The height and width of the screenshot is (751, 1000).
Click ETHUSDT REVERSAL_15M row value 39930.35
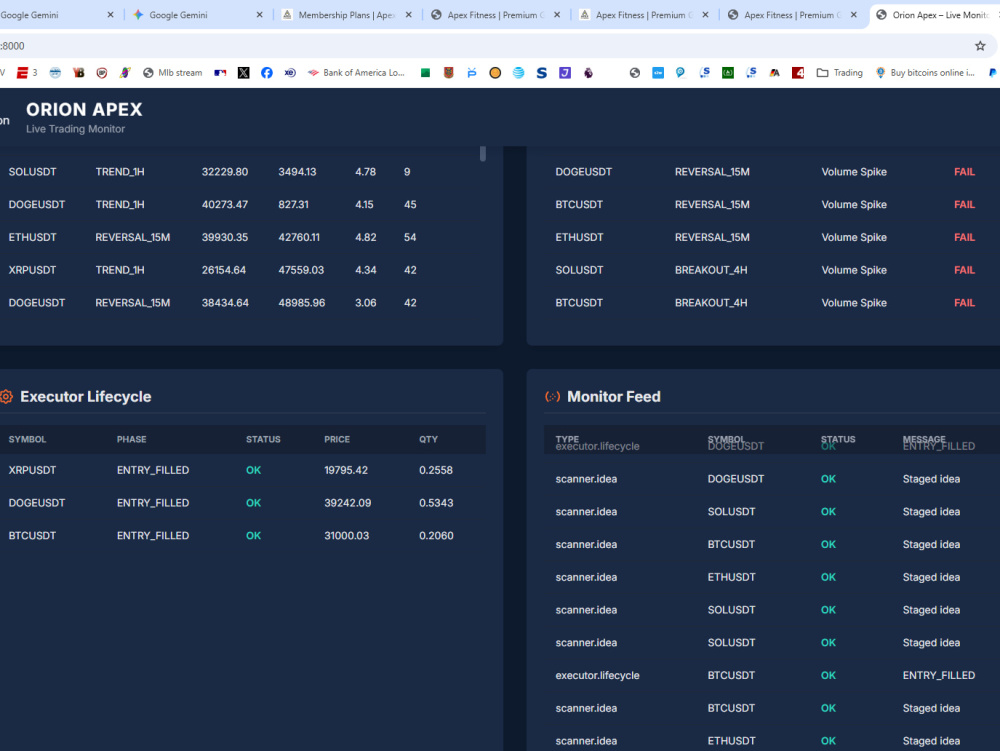tap(224, 237)
